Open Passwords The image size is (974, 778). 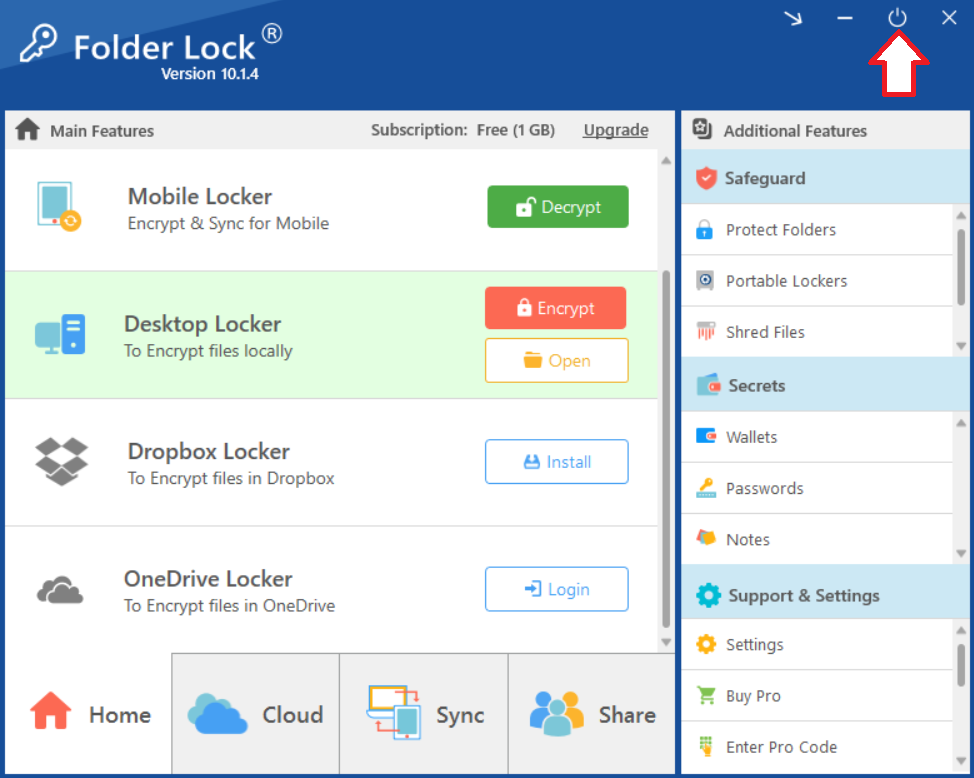tap(817, 488)
